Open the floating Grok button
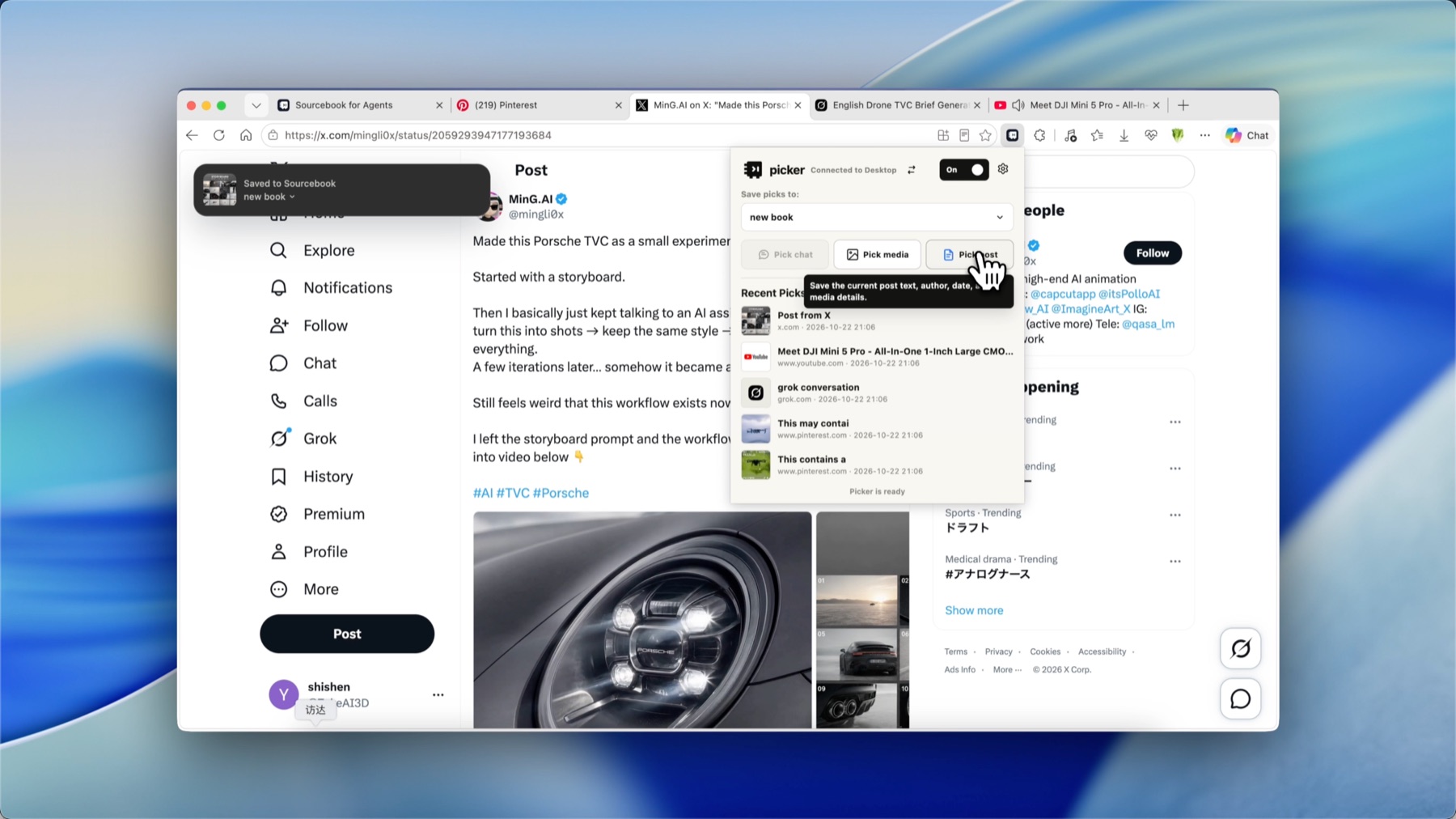Screen dimensions: 1456x819 coord(1240,648)
